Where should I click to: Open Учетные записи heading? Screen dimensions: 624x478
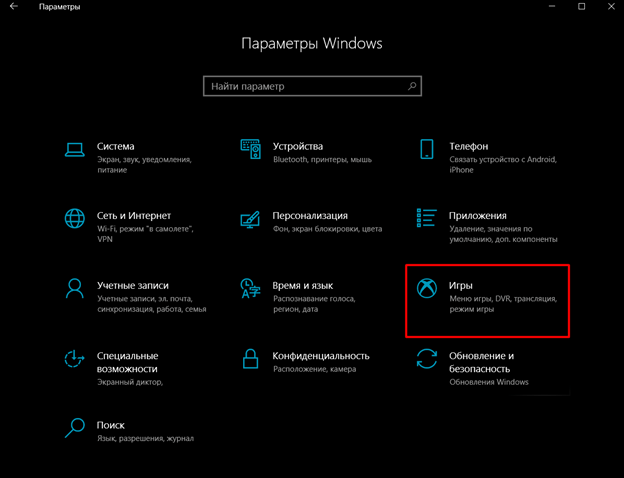click(x=133, y=285)
